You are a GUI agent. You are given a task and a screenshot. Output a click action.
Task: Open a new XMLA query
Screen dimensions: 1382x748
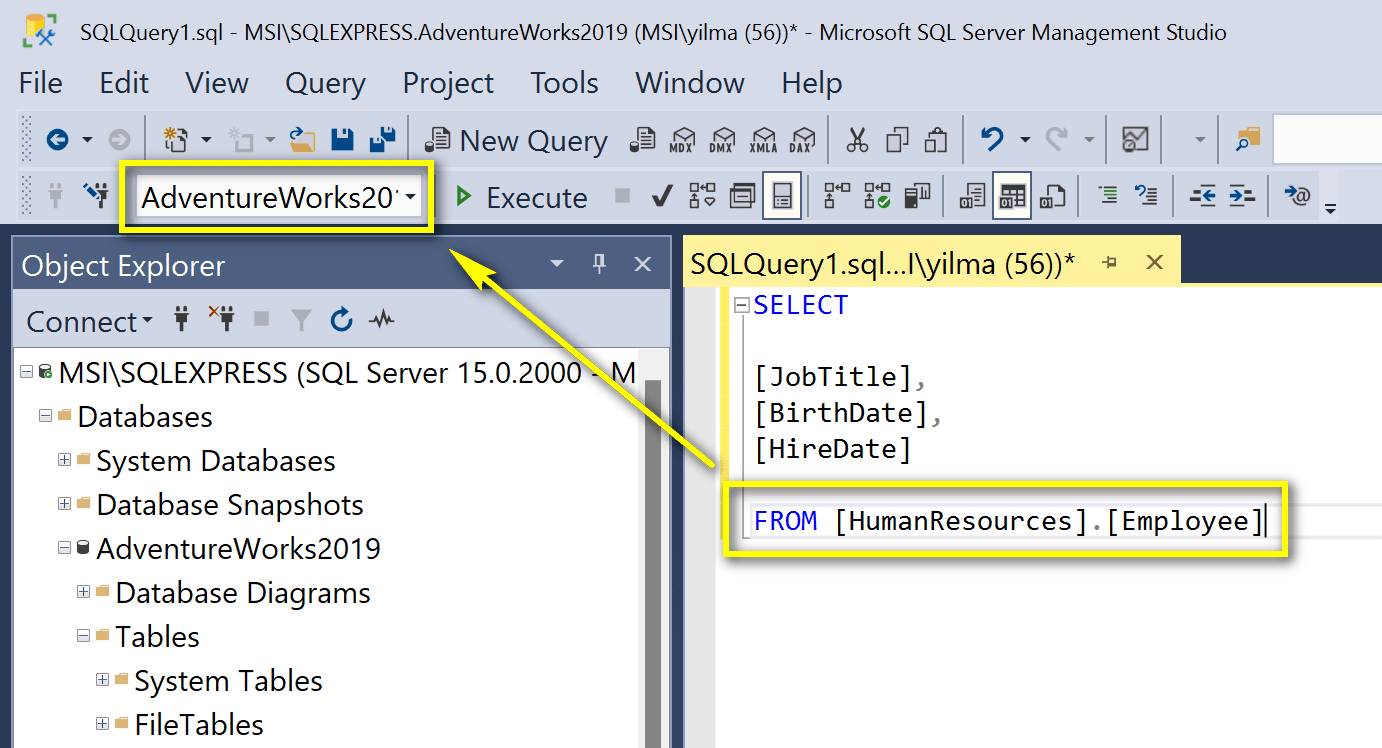(763, 140)
